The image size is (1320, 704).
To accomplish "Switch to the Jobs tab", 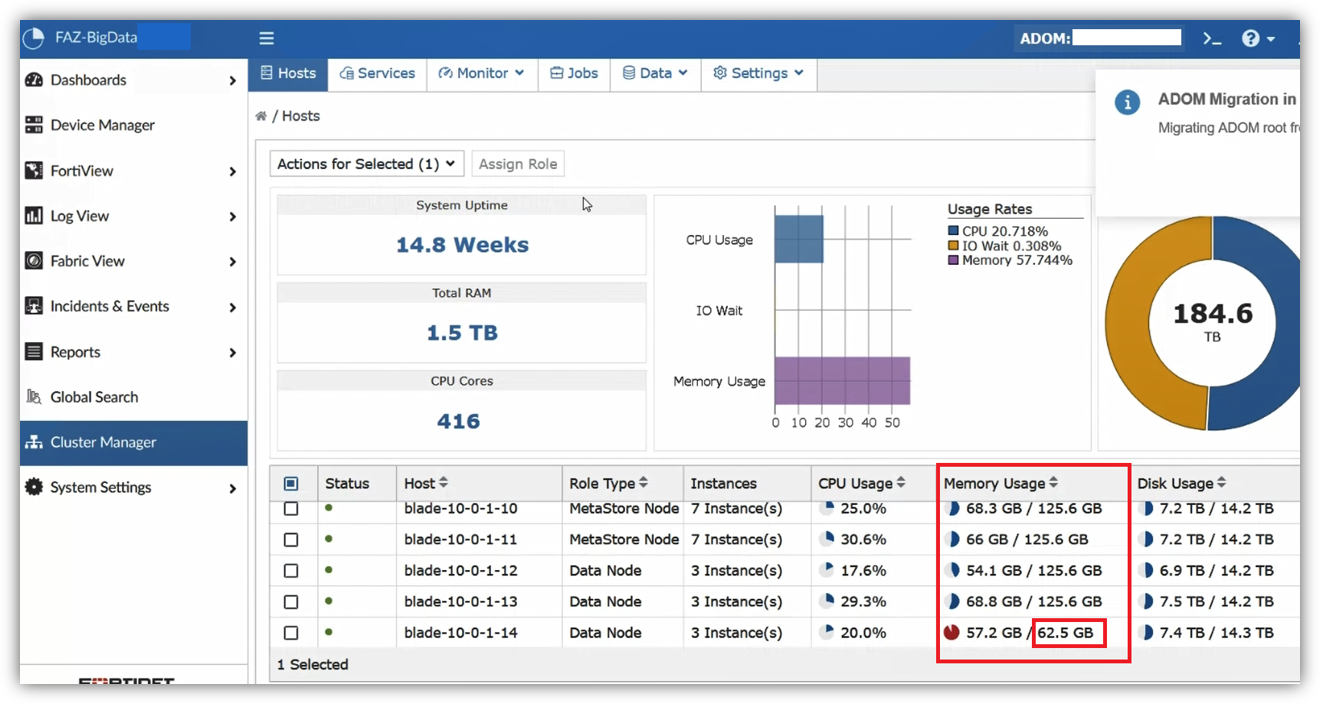I will 574,73.
